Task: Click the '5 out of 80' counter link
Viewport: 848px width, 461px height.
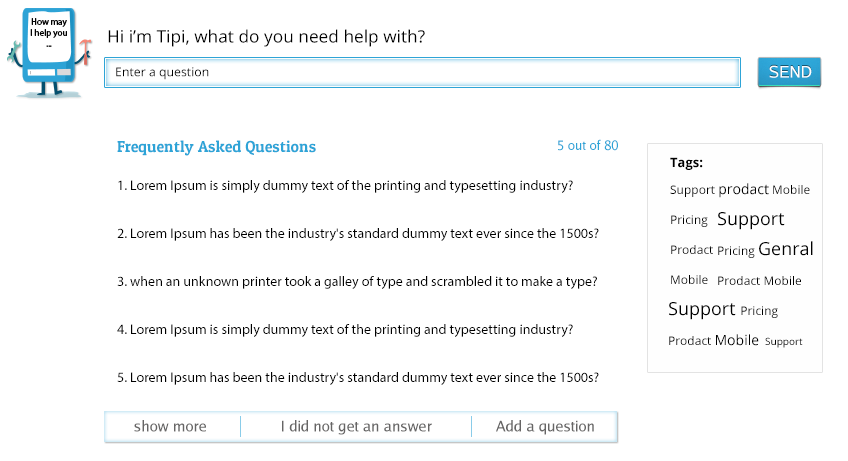Action: coord(587,146)
